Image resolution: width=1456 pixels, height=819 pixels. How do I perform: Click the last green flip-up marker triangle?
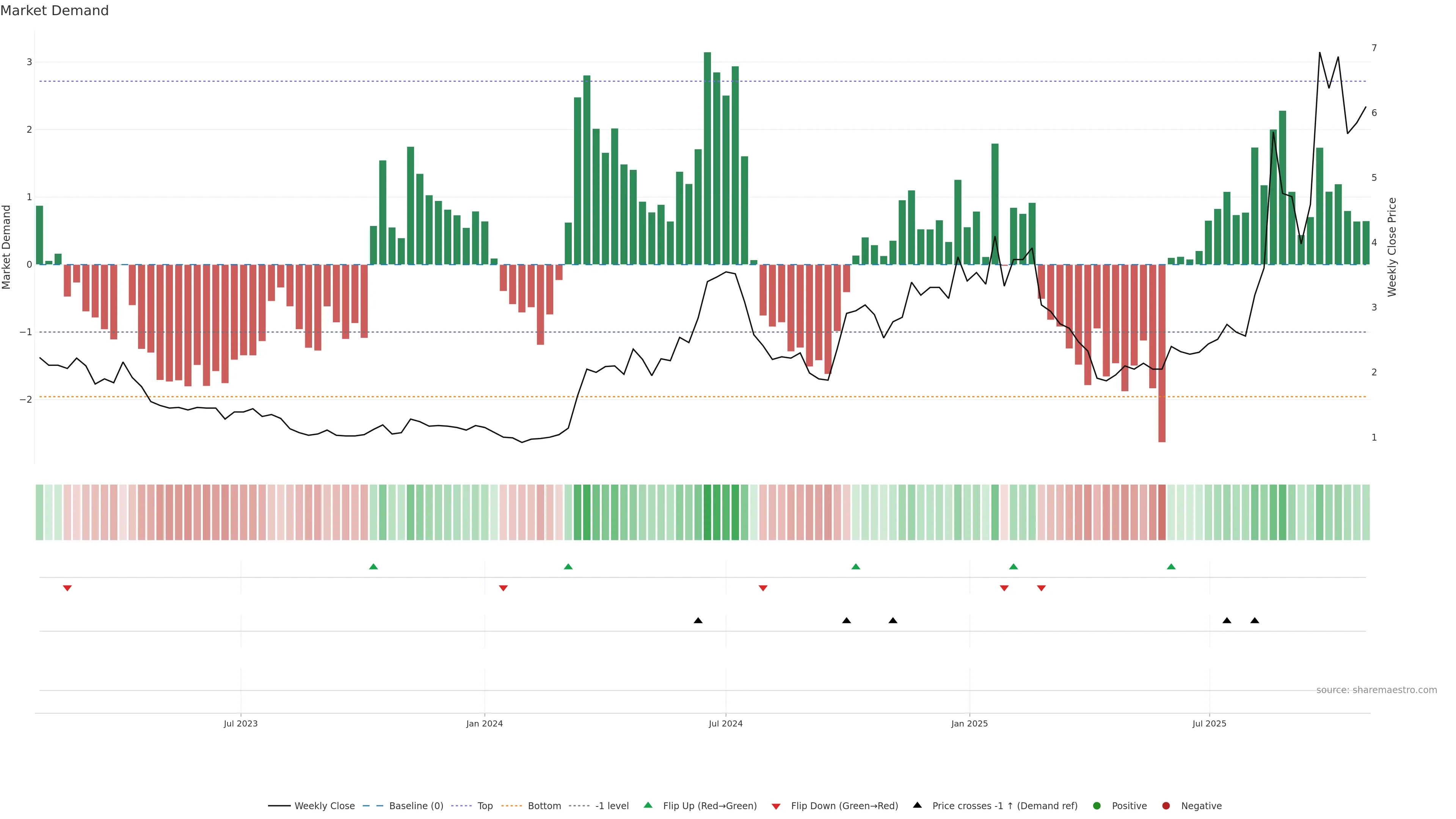click(1170, 566)
